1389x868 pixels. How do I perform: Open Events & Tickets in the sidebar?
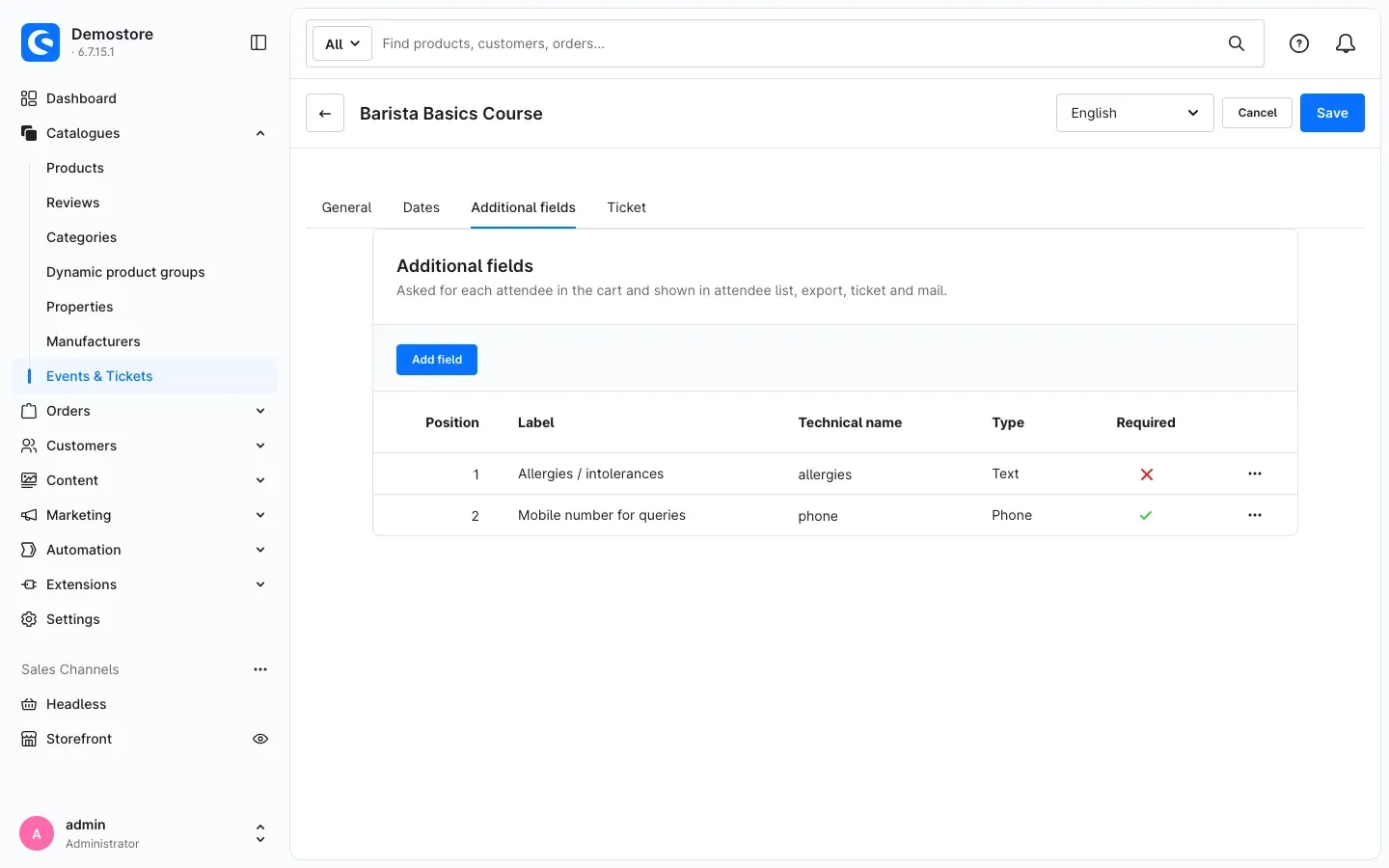coord(145,376)
